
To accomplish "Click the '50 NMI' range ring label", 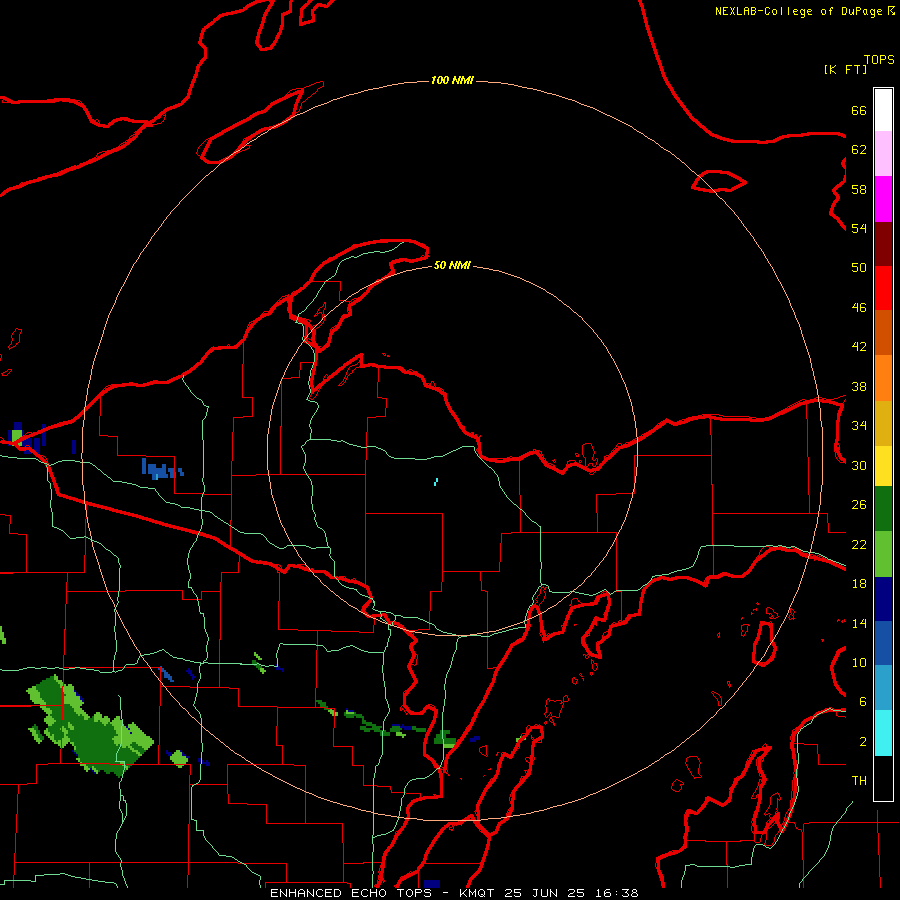I will click(x=452, y=265).
